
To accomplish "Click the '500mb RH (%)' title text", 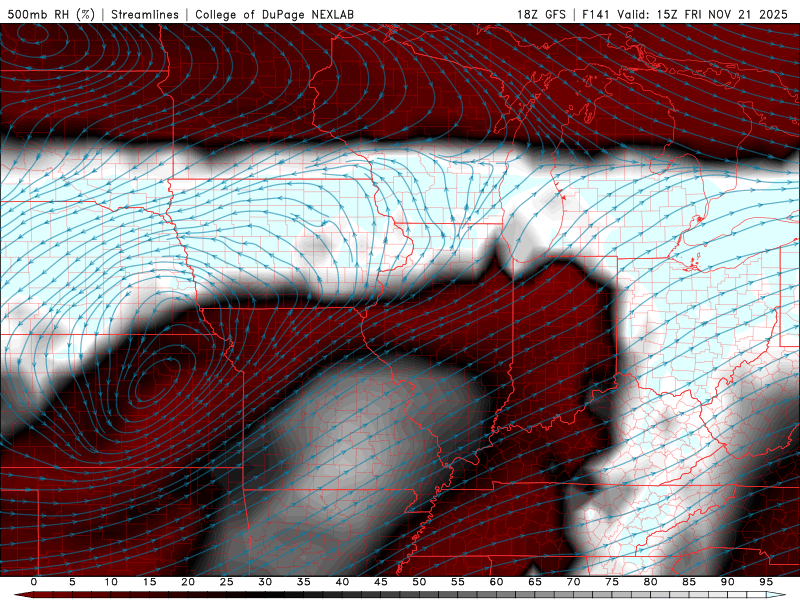I will click(x=51, y=14).
